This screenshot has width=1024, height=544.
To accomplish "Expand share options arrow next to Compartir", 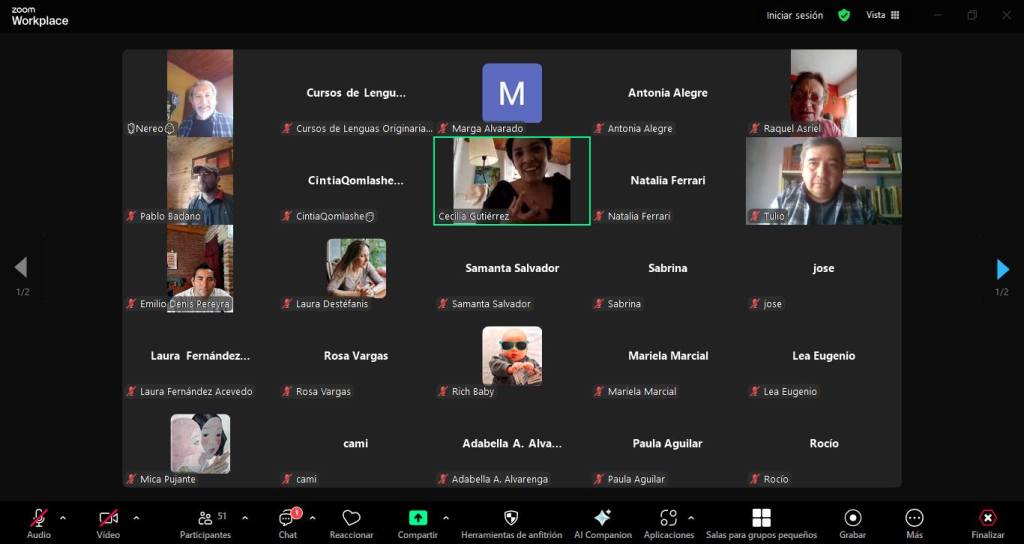I will pyautogui.click(x=445, y=518).
